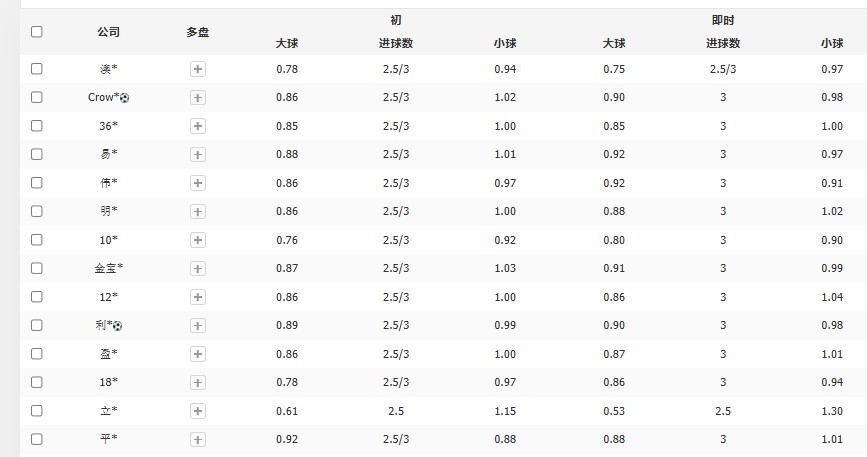Click the 多盘 column header

tap(198, 32)
